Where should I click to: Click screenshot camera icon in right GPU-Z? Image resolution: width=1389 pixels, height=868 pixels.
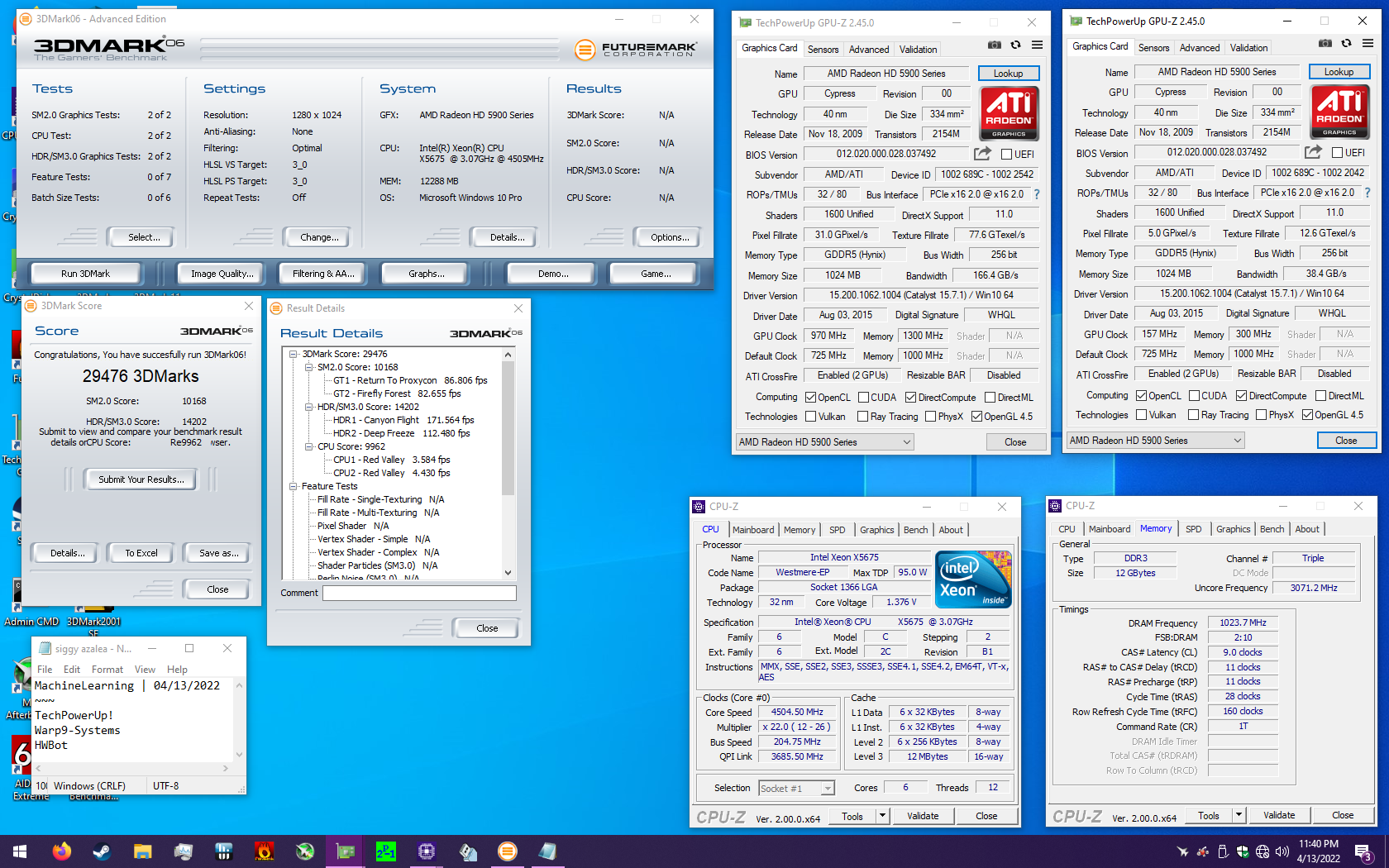pos(1325,44)
